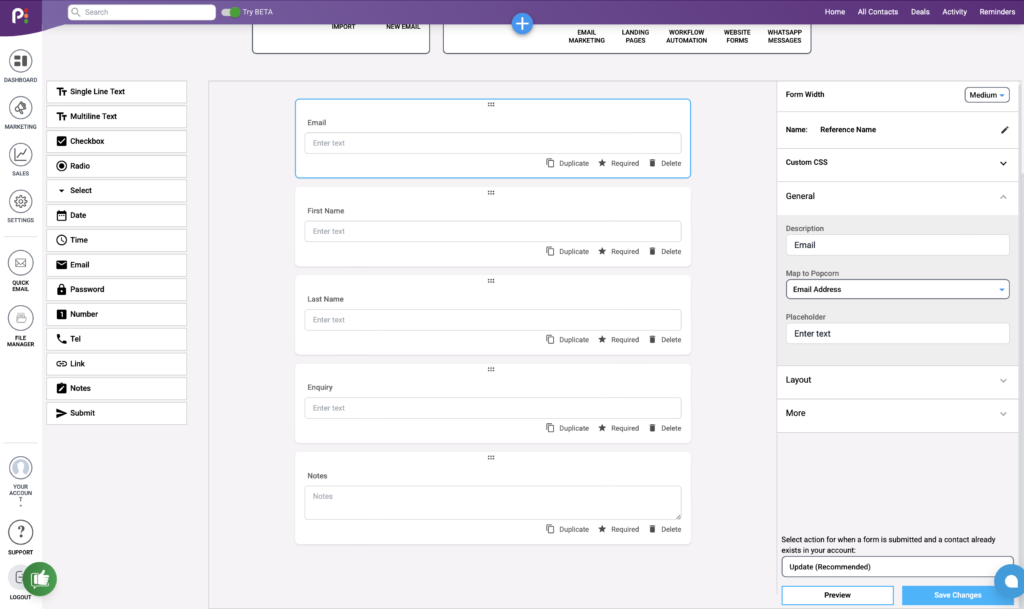Open the Dashboard sidebar icon

20,61
